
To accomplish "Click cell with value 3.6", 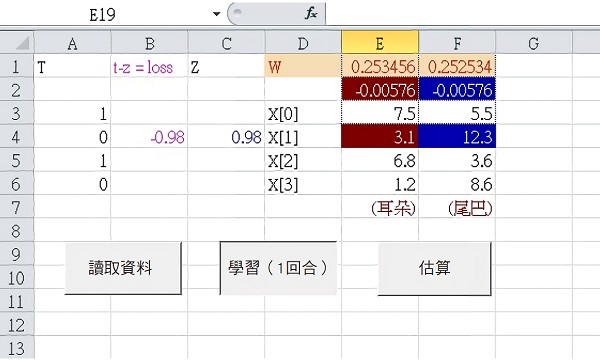I will coord(457,160).
